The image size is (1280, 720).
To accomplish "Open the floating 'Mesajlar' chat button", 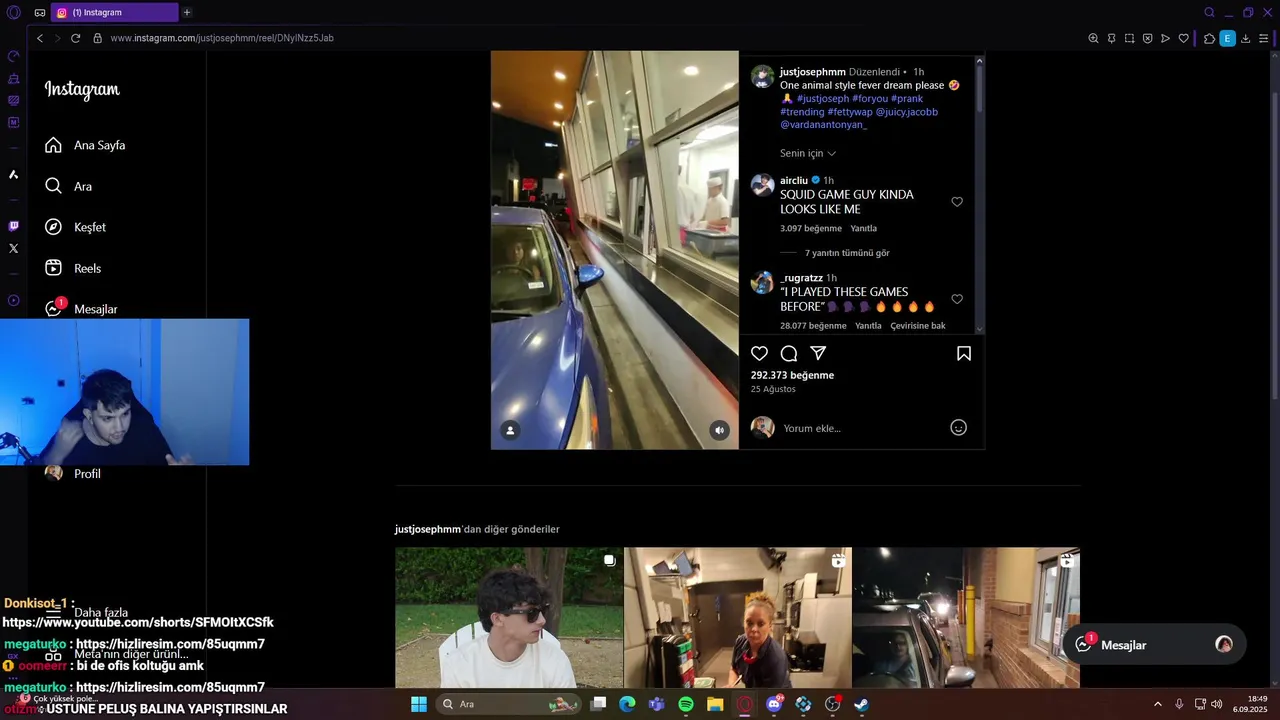I will point(1154,645).
